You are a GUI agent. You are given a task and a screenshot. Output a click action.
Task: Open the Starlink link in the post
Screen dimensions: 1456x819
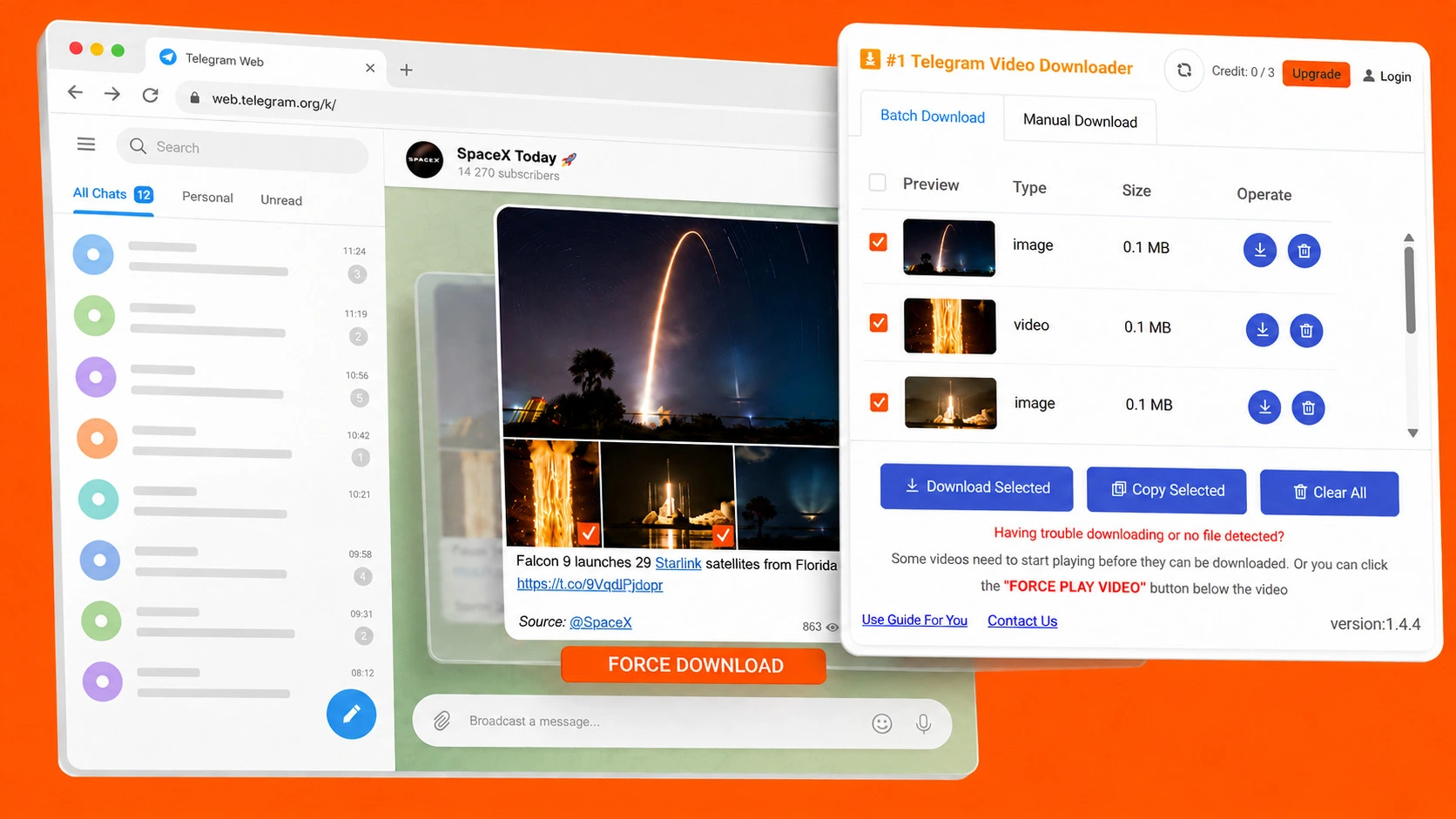[678, 563]
